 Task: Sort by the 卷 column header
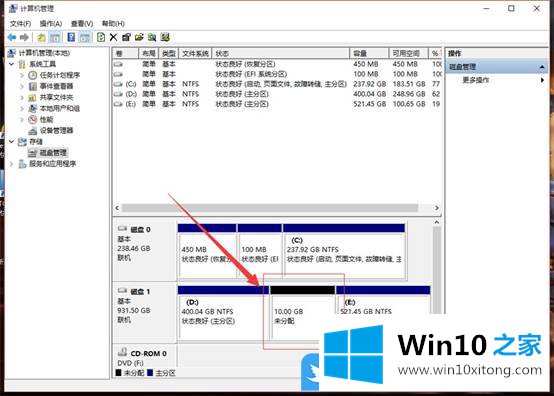coord(125,53)
